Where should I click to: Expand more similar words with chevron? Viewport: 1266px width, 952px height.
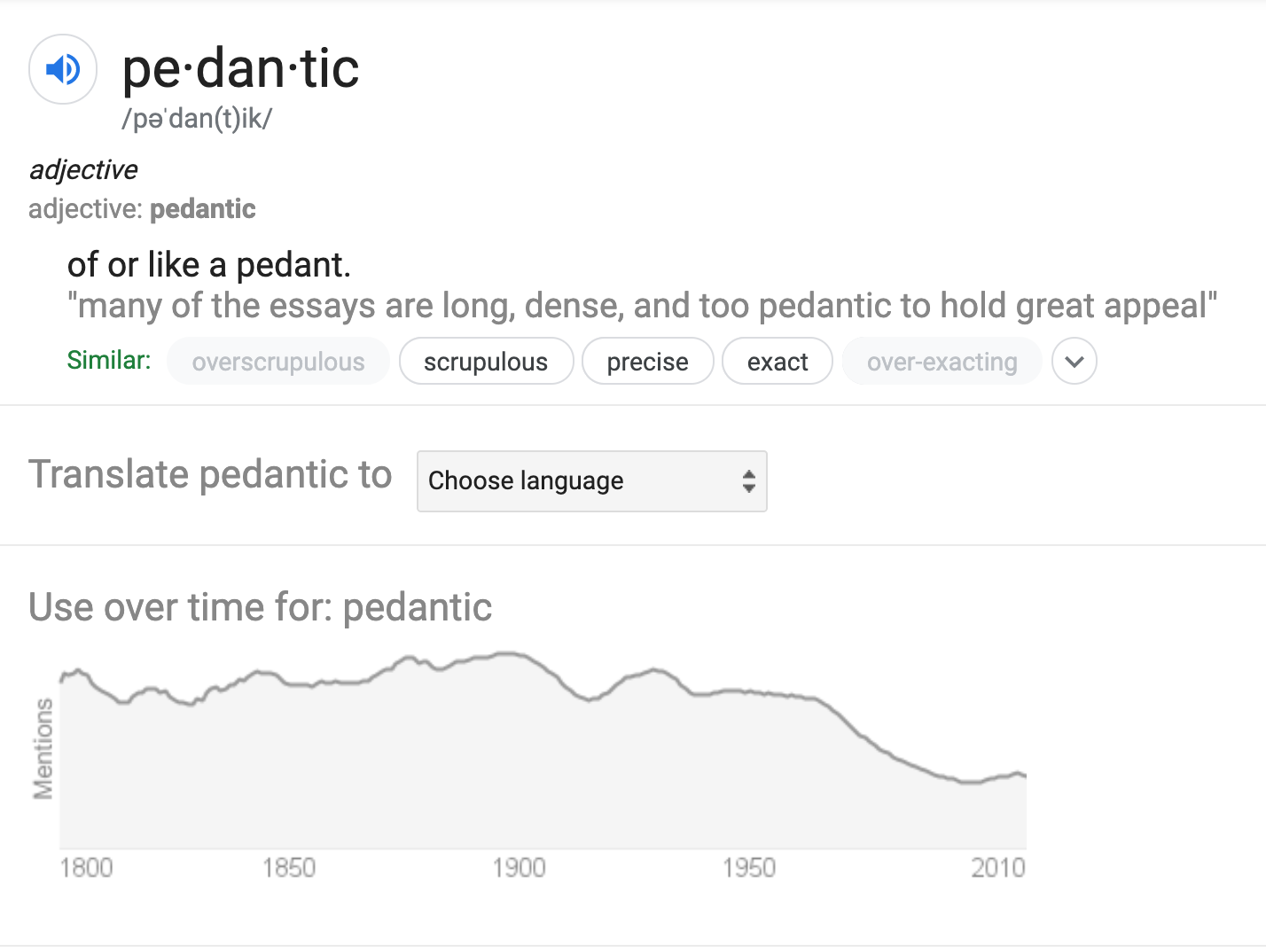tap(1075, 362)
